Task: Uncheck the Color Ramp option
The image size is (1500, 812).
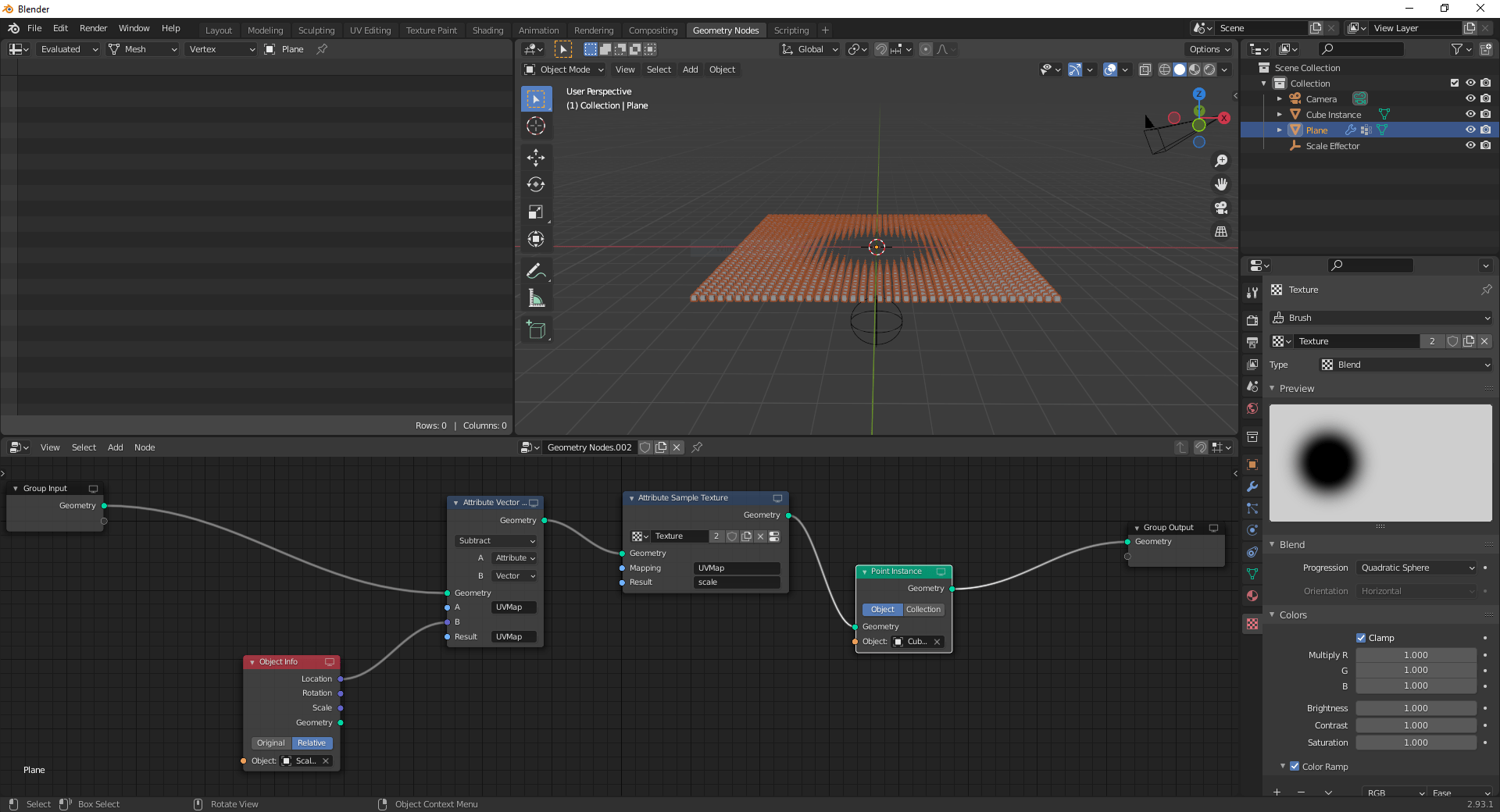Action: (1296, 767)
